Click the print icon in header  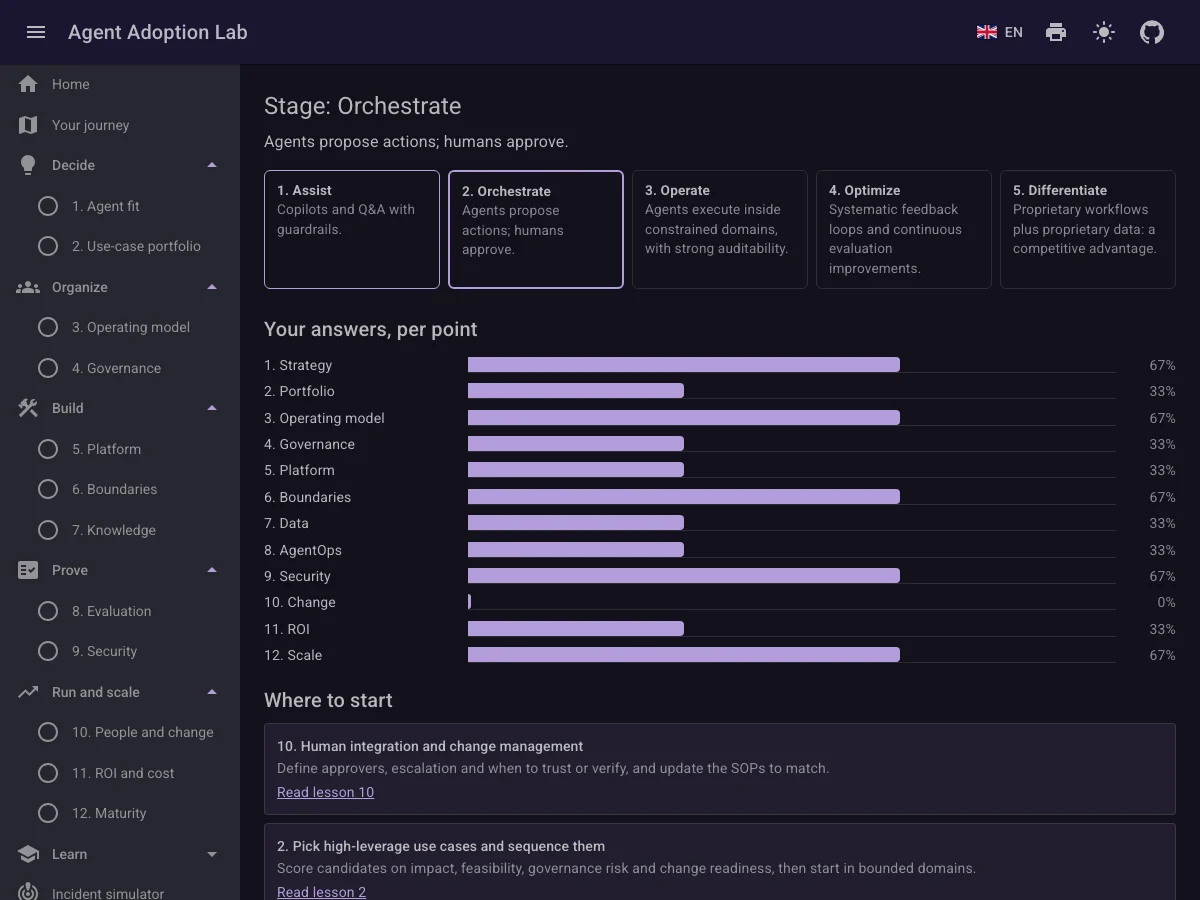[x=1056, y=32]
